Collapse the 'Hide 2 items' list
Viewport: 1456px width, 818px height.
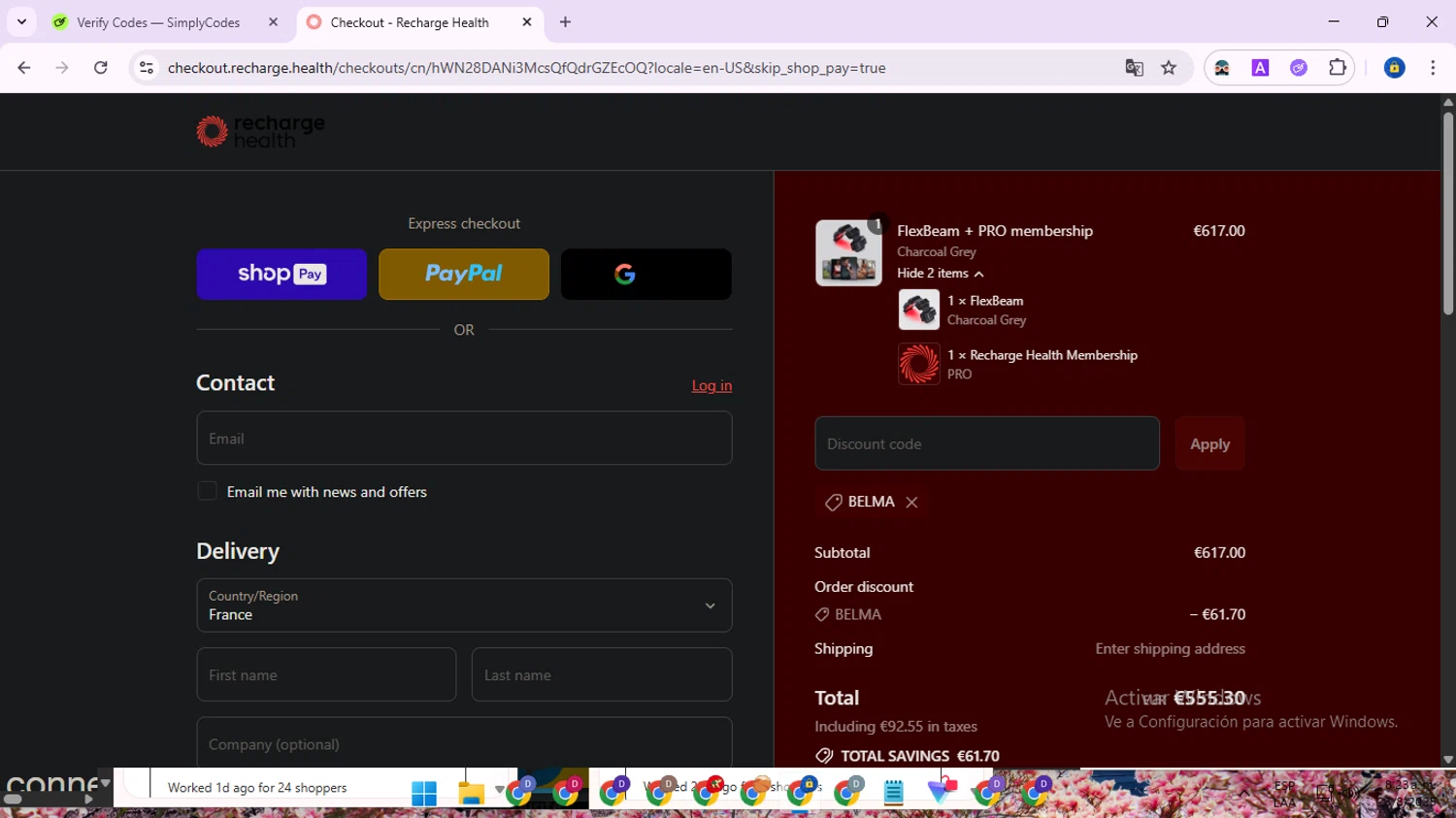(x=941, y=274)
